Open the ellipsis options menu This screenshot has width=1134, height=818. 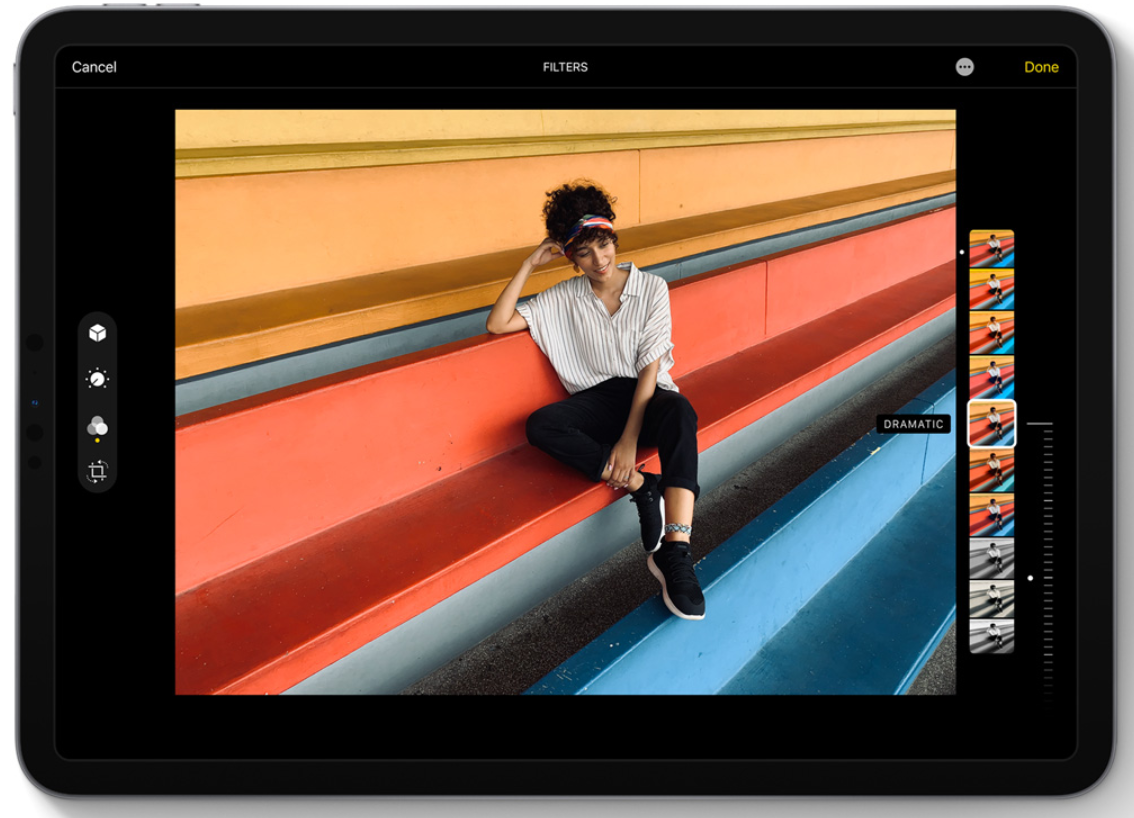(965, 67)
